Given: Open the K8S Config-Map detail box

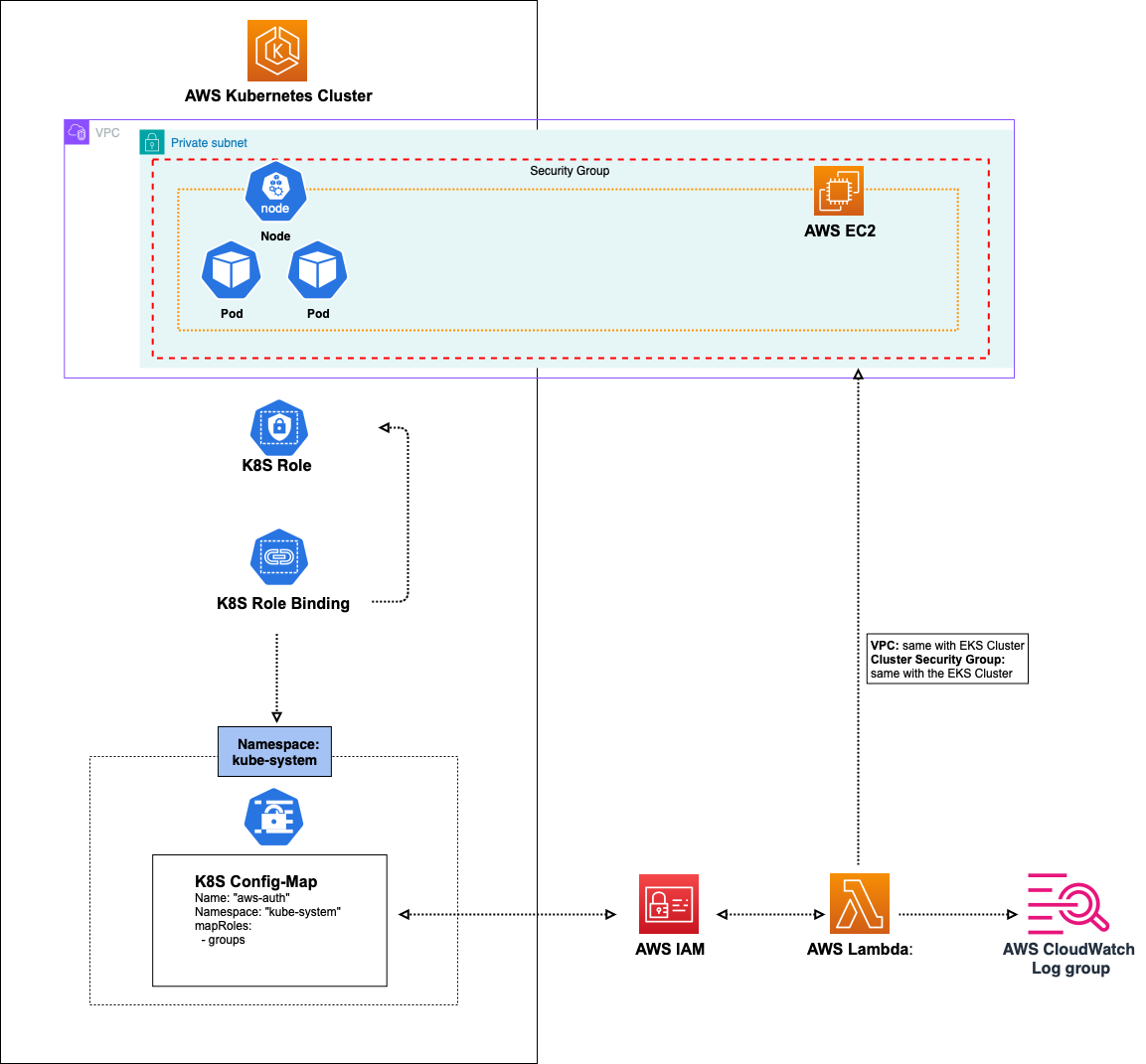Looking at the screenshot, I should coord(269,919).
